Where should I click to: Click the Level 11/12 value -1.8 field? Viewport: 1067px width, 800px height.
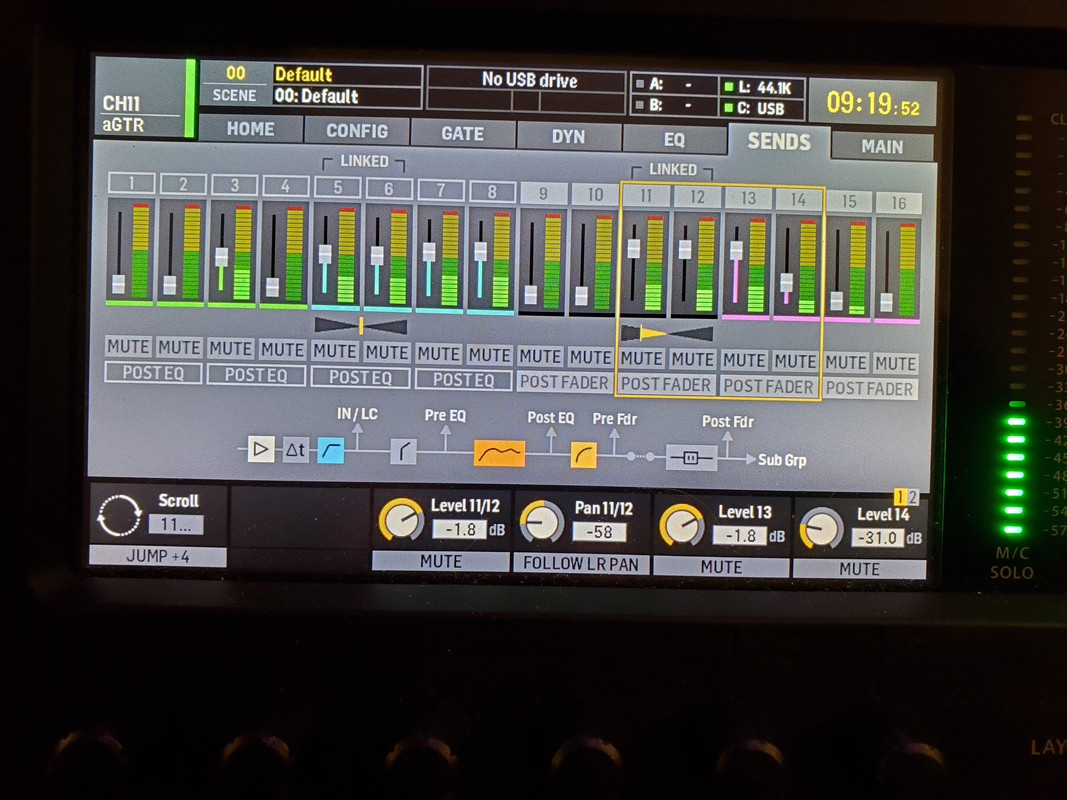pos(460,529)
